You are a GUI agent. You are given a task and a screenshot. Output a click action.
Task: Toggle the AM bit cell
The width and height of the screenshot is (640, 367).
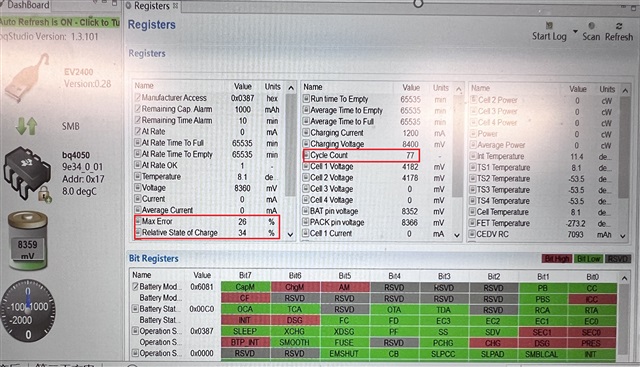pyautogui.click(x=345, y=287)
